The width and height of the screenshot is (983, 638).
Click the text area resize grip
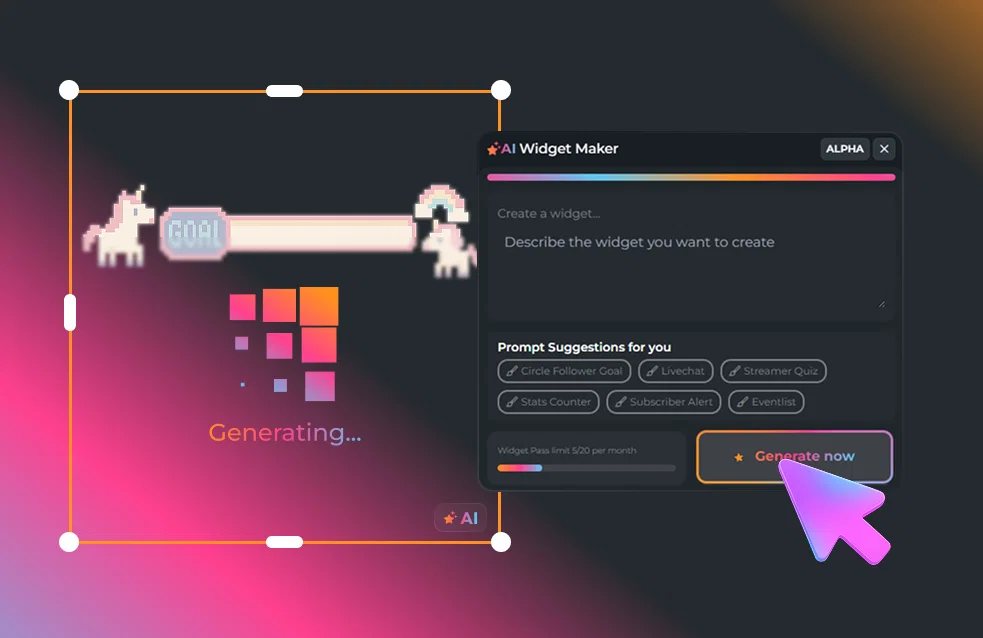[881, 305]
